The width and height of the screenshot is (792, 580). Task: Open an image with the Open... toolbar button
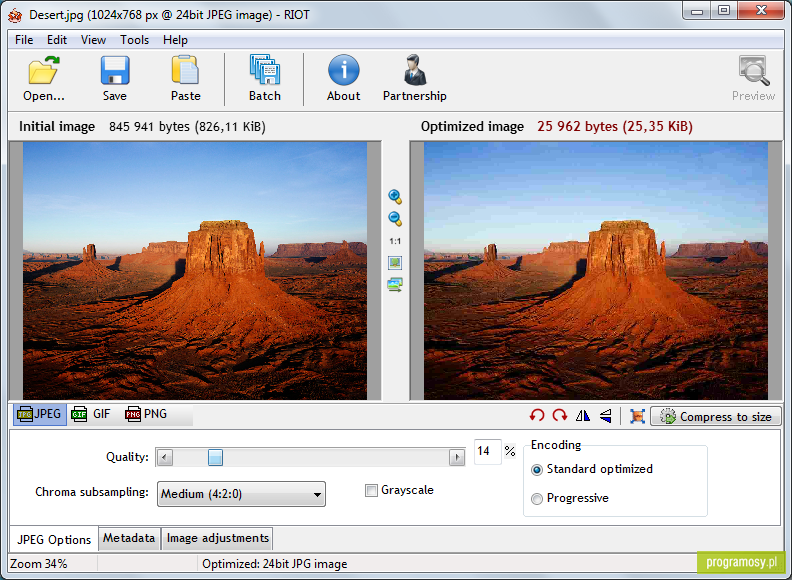coord(43,78)
